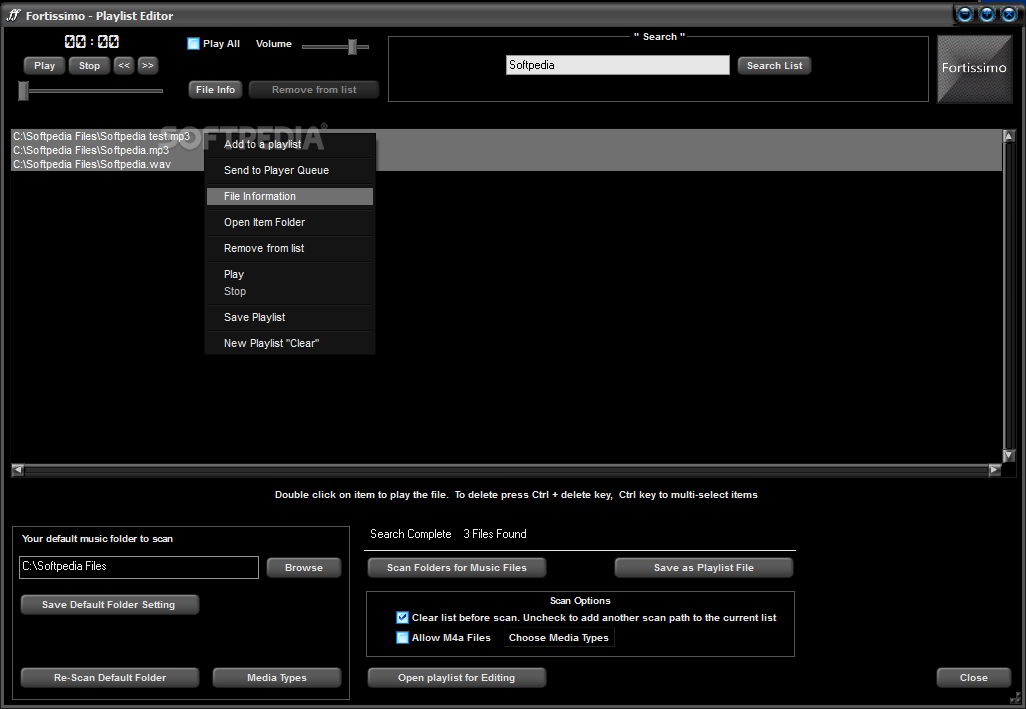Start playback with the Play button
1026x709 pixels.
click(x=44, y=65)
